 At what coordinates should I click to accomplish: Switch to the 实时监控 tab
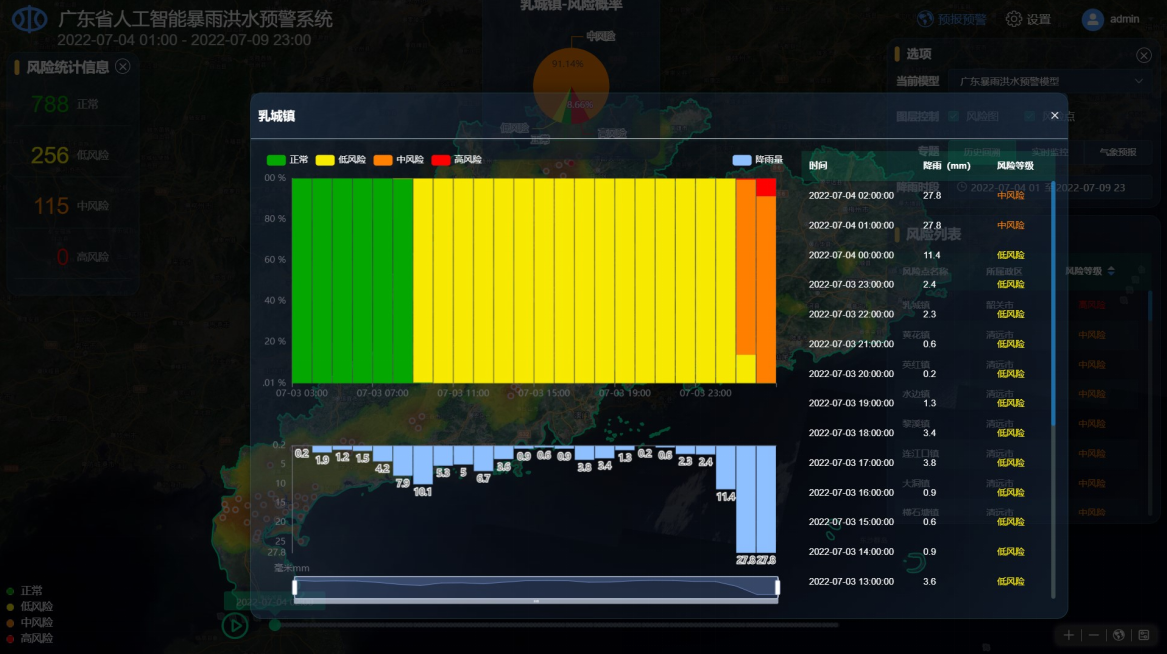[1050, 151]
